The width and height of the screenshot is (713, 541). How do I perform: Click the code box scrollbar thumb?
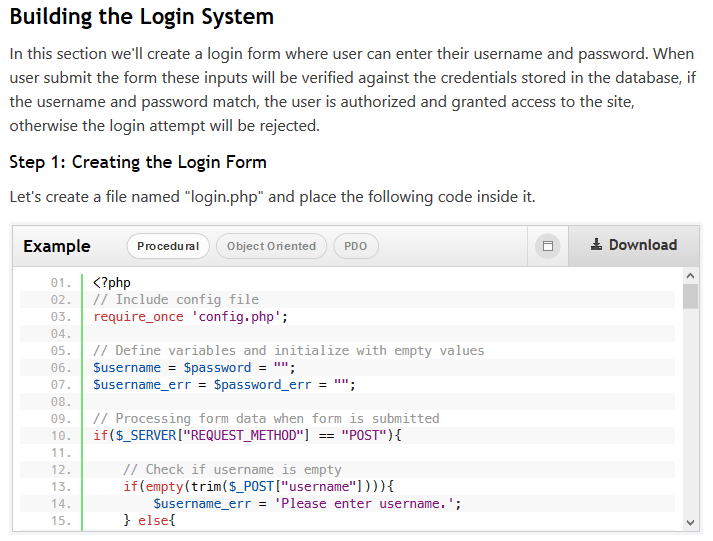click(x=690, y=296)
